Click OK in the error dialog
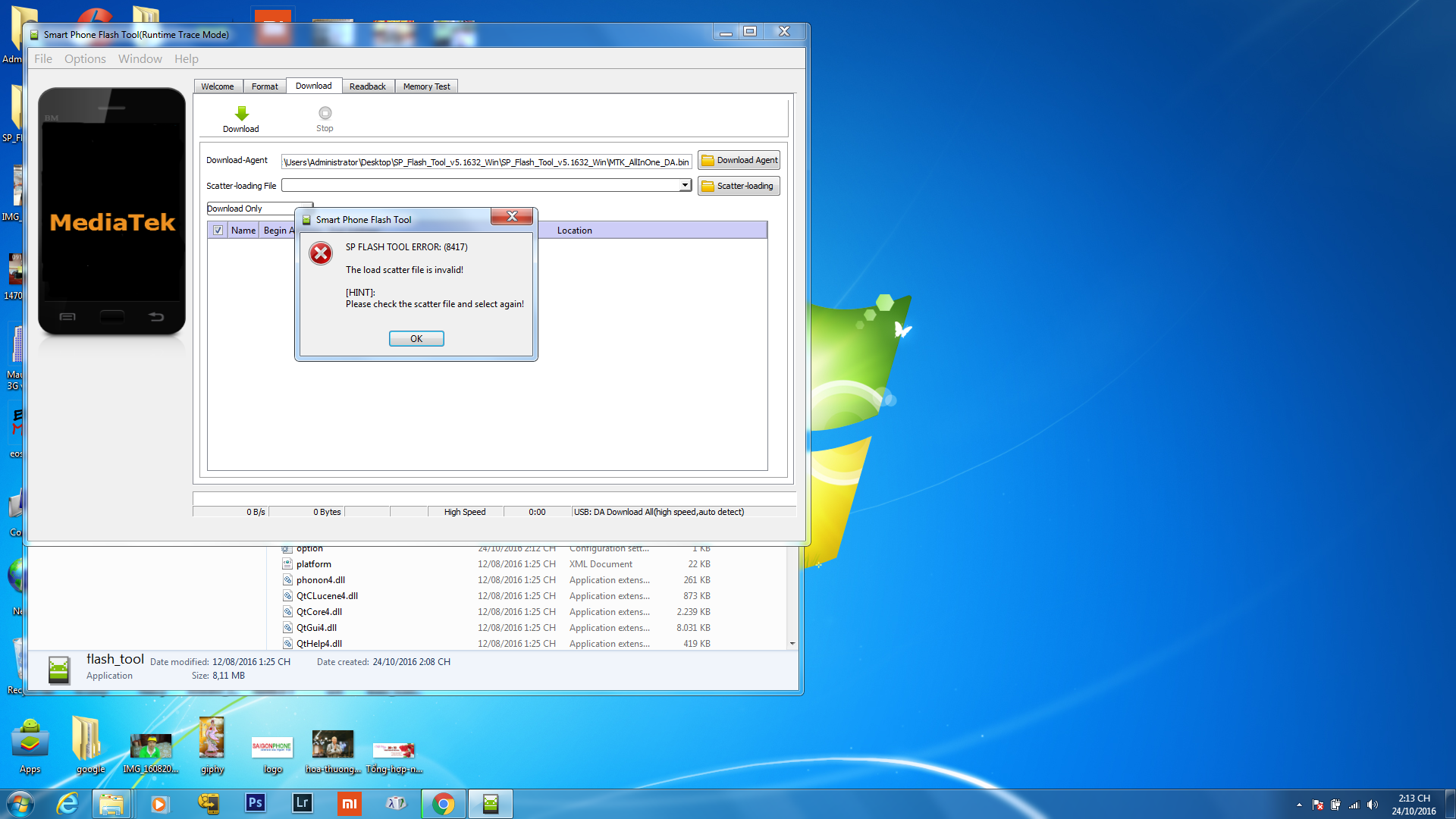1456x819 pixels. [416, 339]
